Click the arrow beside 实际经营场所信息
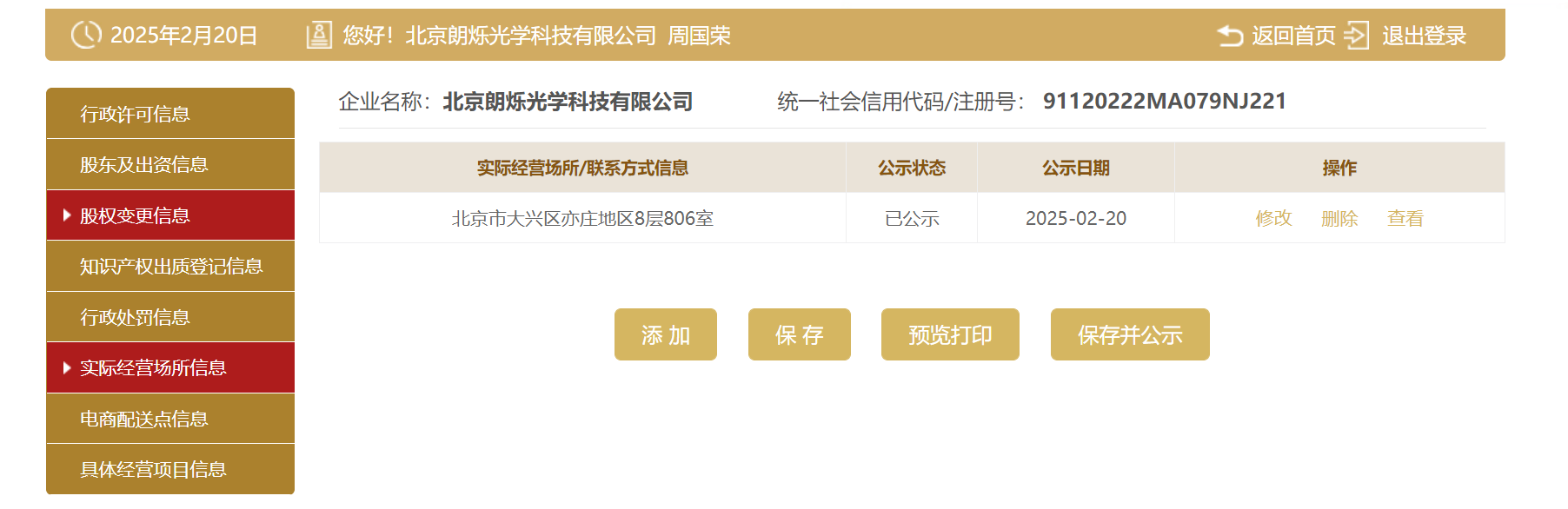 [x=67, y=368]
